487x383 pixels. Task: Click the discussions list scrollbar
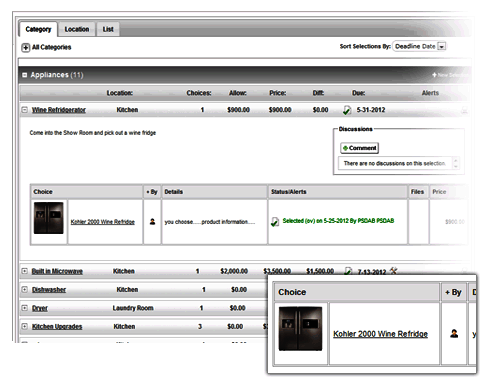tap(455, 163)
